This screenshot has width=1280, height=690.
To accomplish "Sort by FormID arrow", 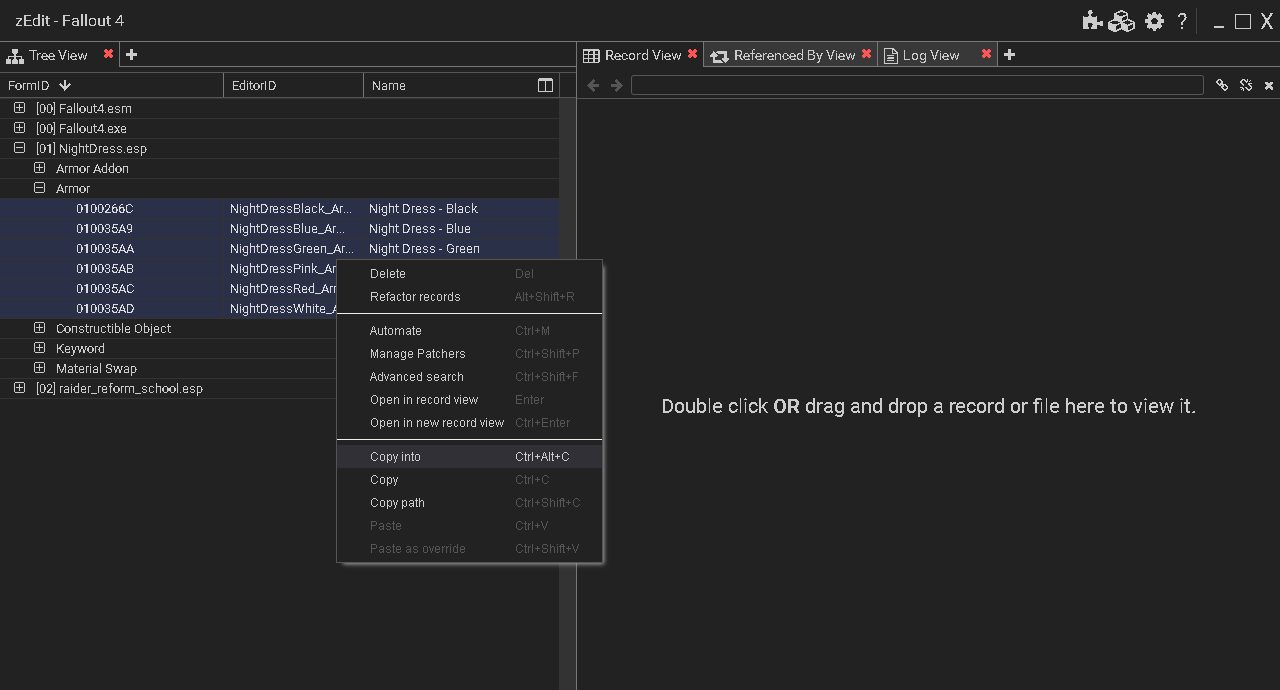I will (65, 86).
